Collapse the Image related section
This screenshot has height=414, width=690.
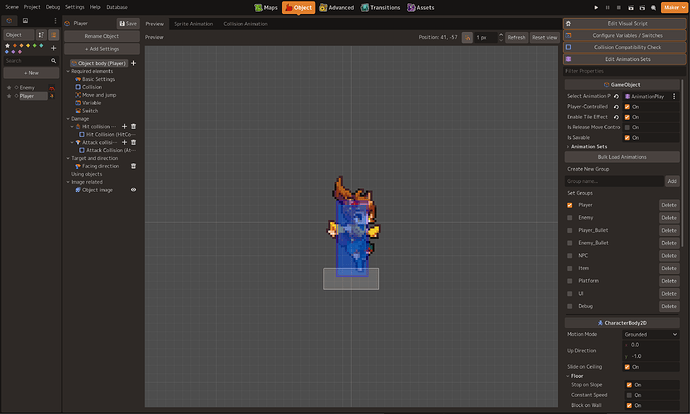pyautogui.click(x=68, y=182)
